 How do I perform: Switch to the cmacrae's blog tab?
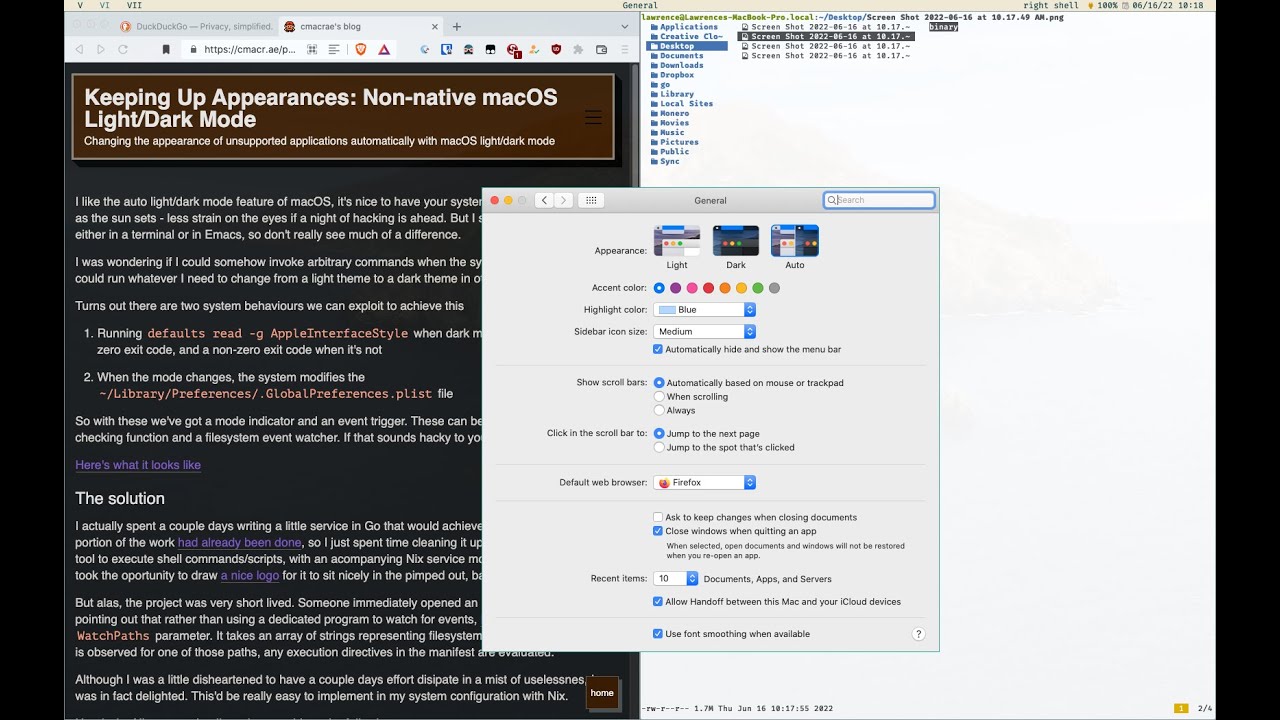362,27
